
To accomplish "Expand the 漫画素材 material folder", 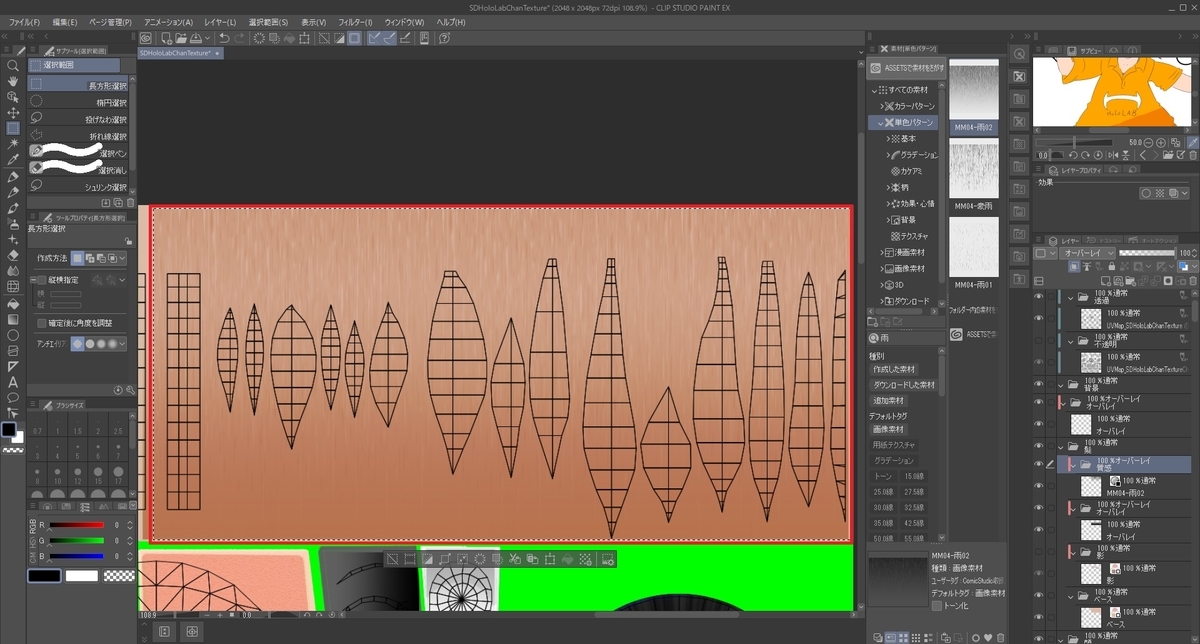I will point(882,252).
